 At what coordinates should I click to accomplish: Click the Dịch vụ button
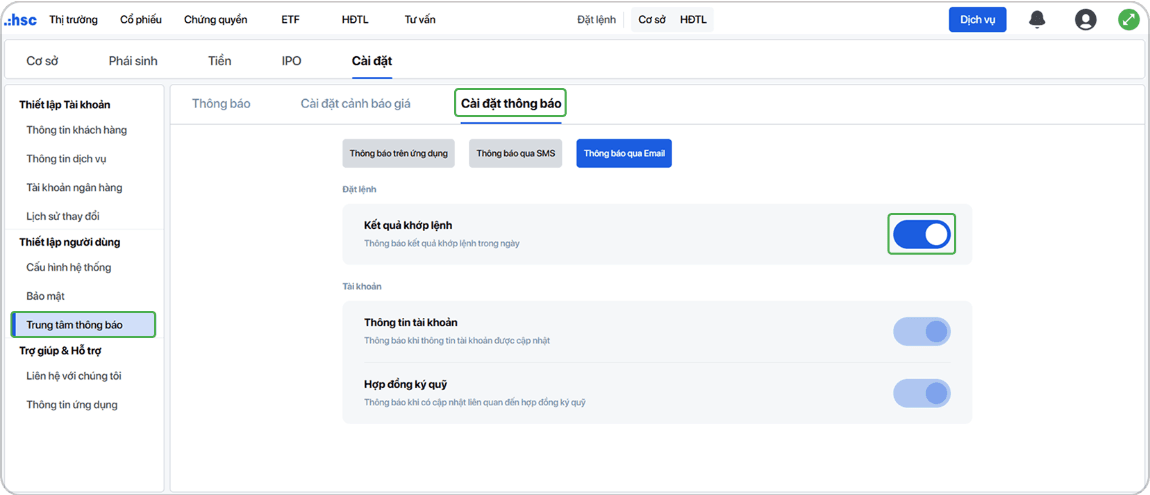978,20
